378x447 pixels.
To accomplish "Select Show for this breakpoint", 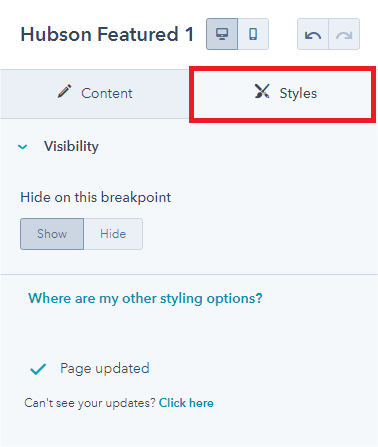I will [52, 234].
